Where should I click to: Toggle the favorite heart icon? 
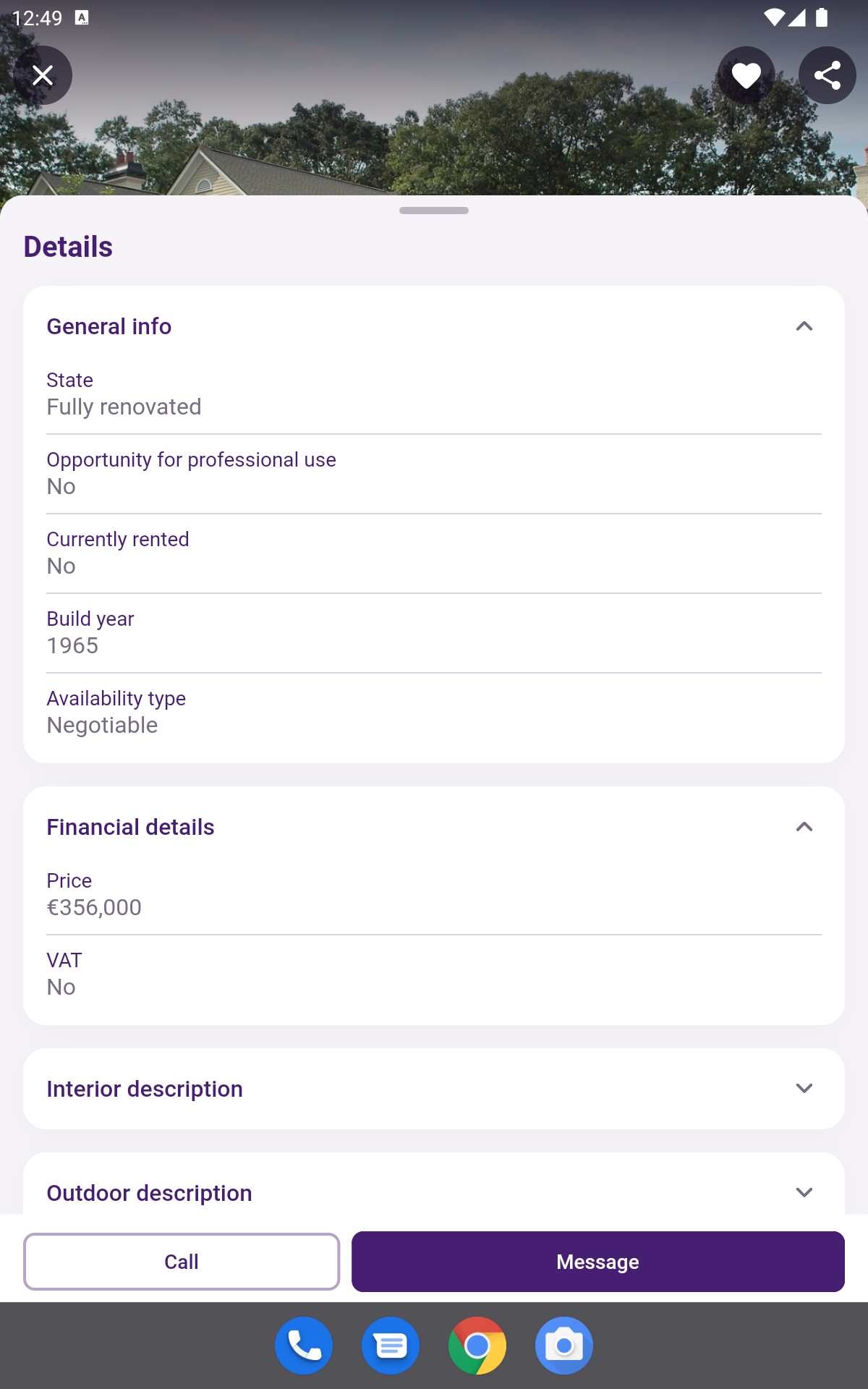[746, 75]
